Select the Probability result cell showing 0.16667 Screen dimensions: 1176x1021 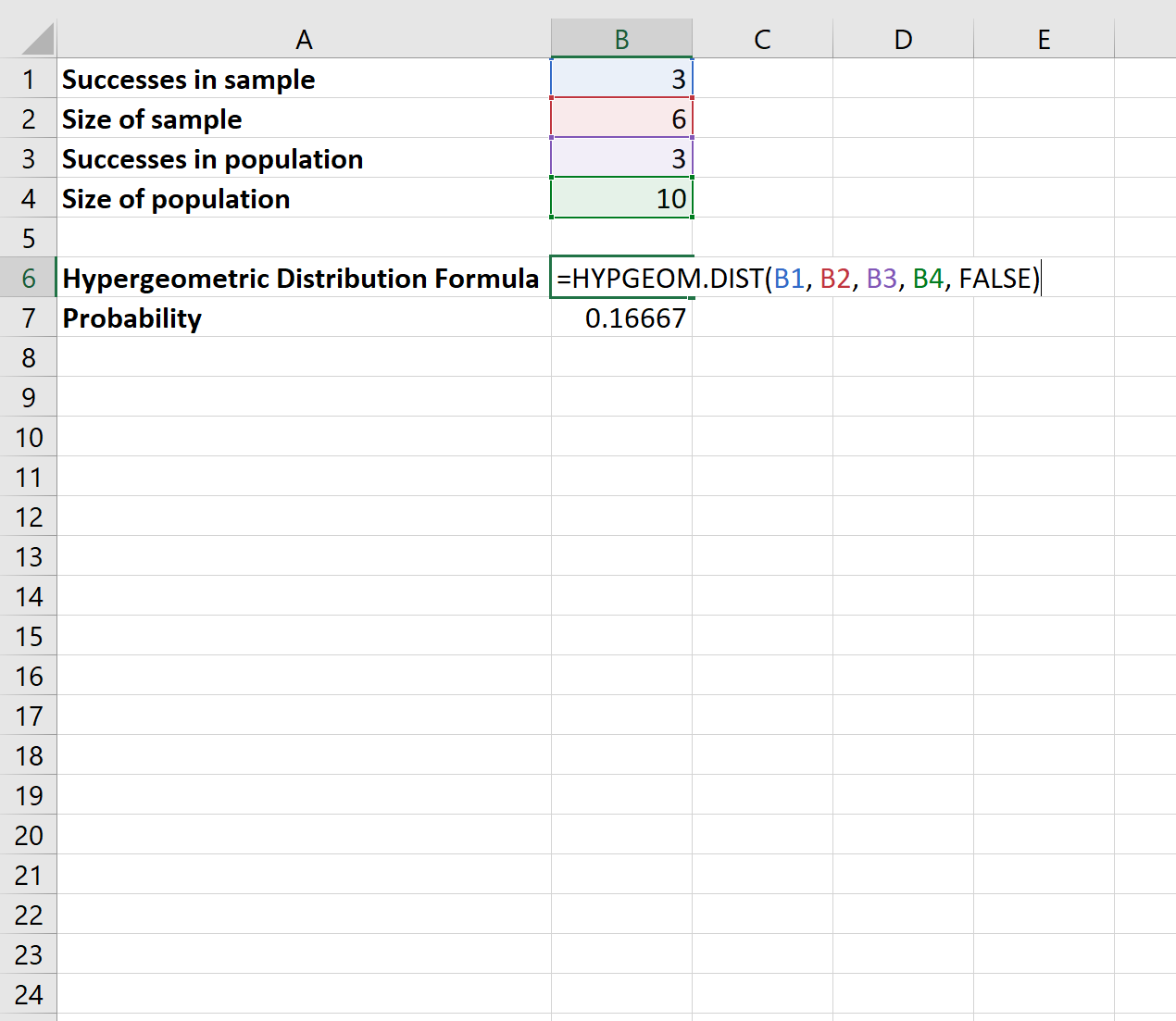click(x=620, y=317)
